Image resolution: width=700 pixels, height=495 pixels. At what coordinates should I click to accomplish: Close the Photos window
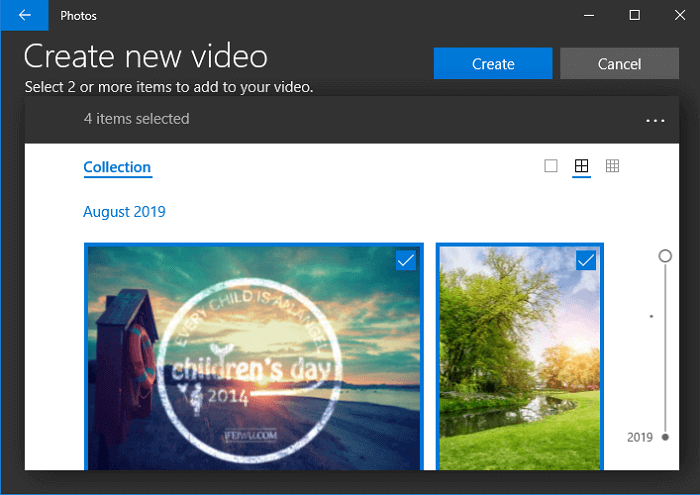click(677, 16)
